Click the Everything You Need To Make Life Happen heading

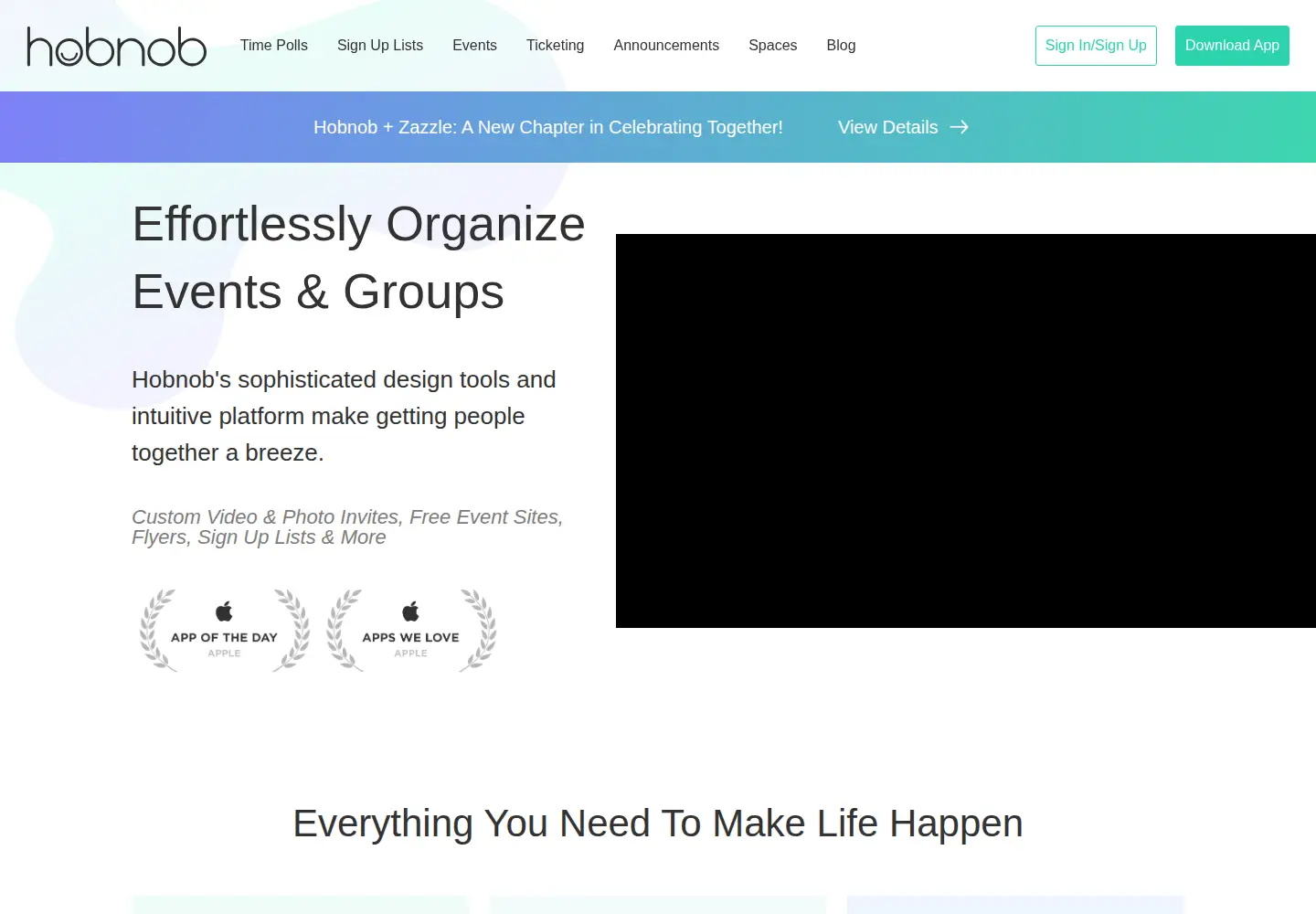[658, 824]
